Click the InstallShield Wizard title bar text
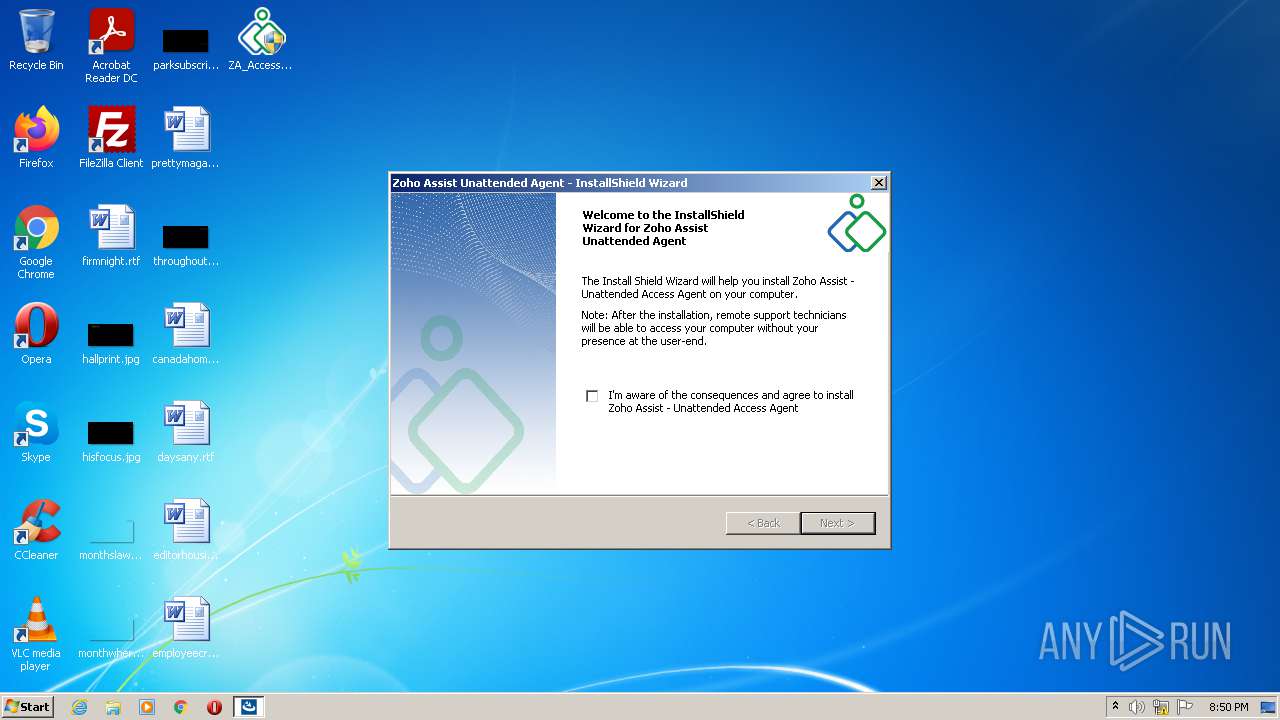The height and width of the screenshot is (720, 1280). (x=540, y=183)
